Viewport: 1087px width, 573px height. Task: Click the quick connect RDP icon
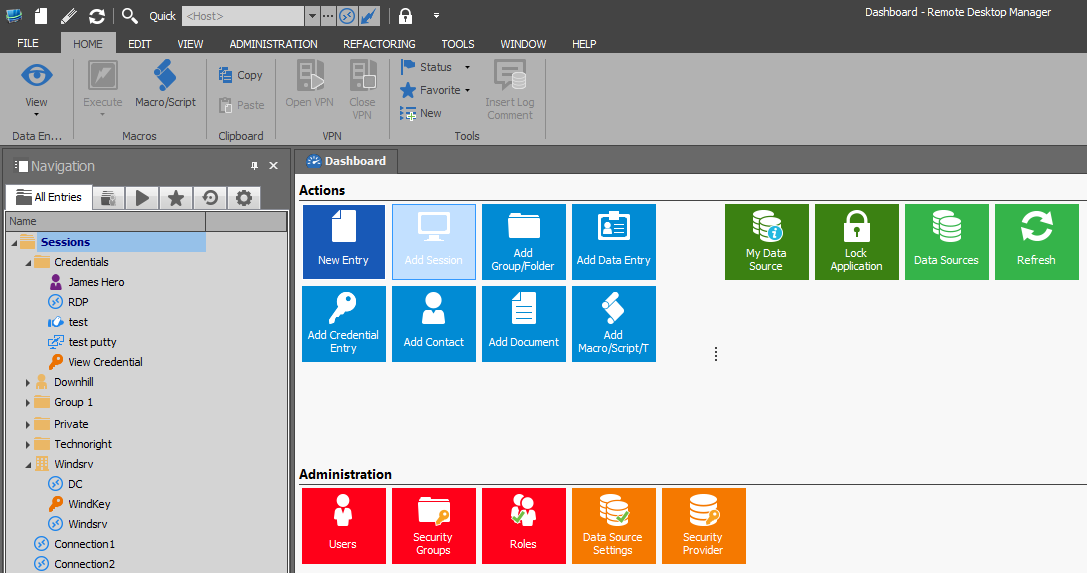347,15
